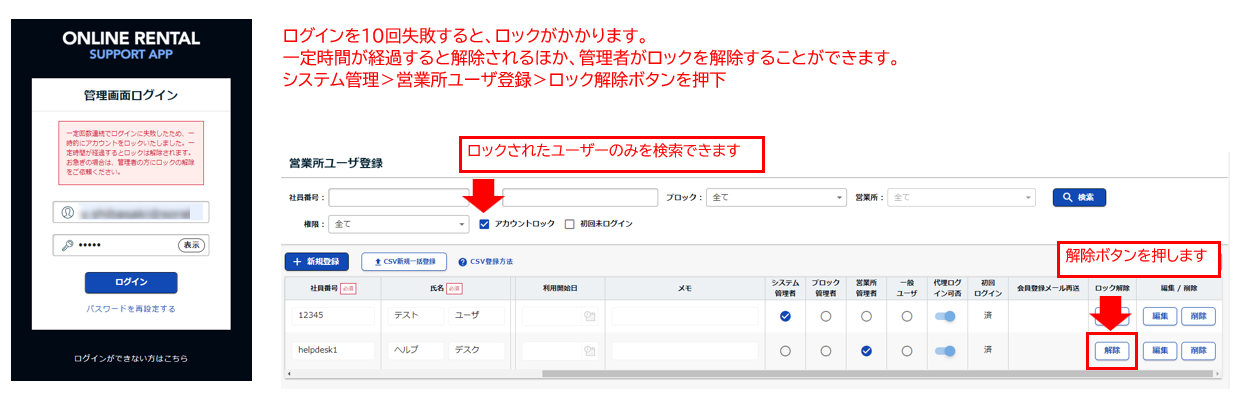This screenshot has width=1243, height=406.
Task: Click the 新規登録 plus button
Action: (317, 262)
